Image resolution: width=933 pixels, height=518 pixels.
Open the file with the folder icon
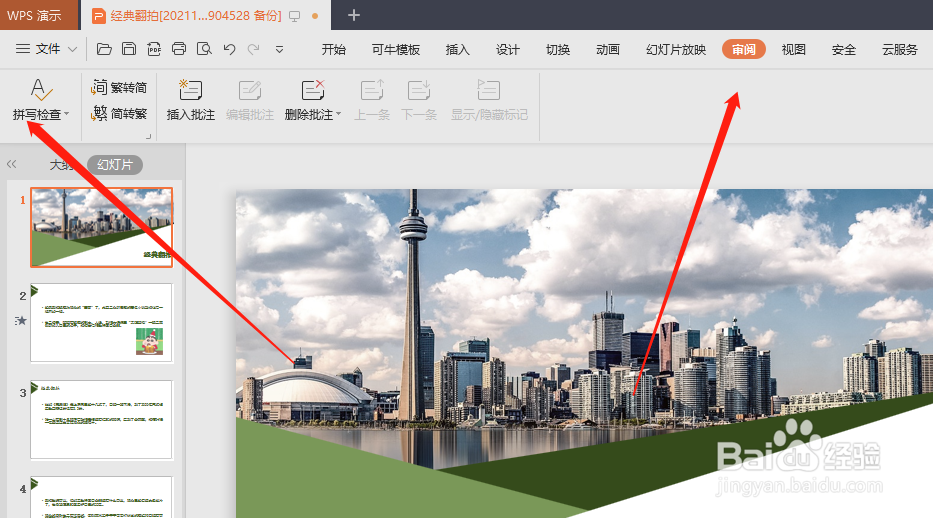[x=104, y=49]
